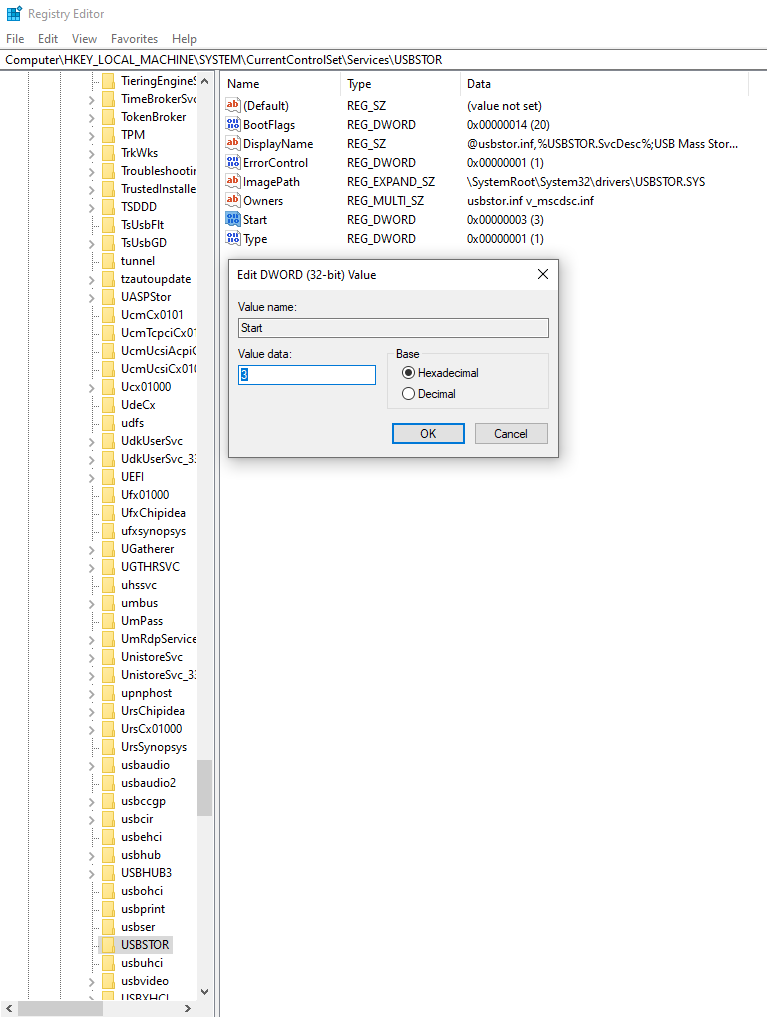Click the ErrorControl DWORD value icon
Image resolution: width=767 pixels, height=1017 pixels.
[x=233, y=162]
